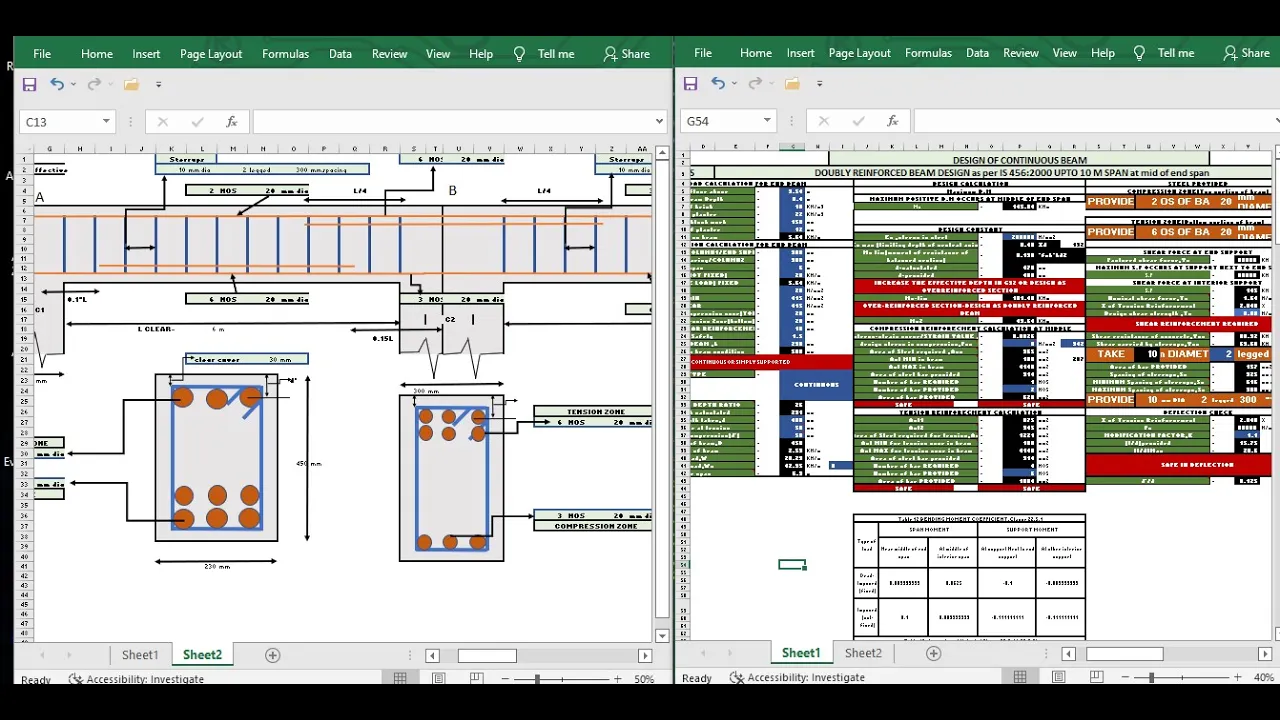1280x720 pixels.
Task: Open Insert tab in right Excel window
Action: (800, 53)
